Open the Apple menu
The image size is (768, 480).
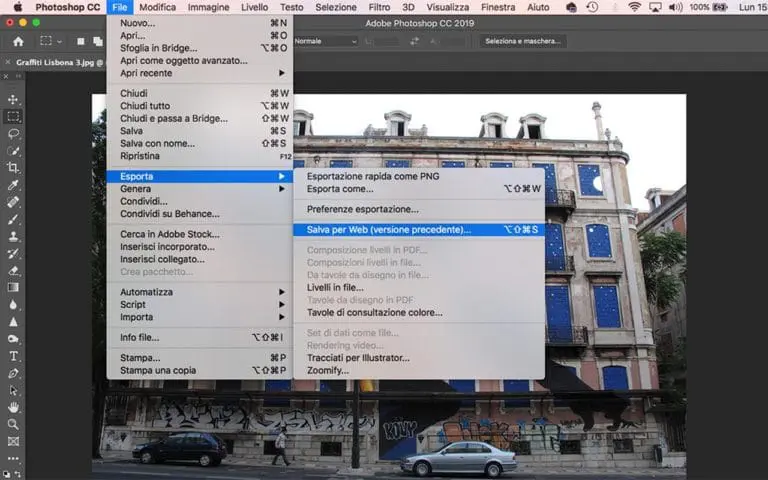coord(18,7)
